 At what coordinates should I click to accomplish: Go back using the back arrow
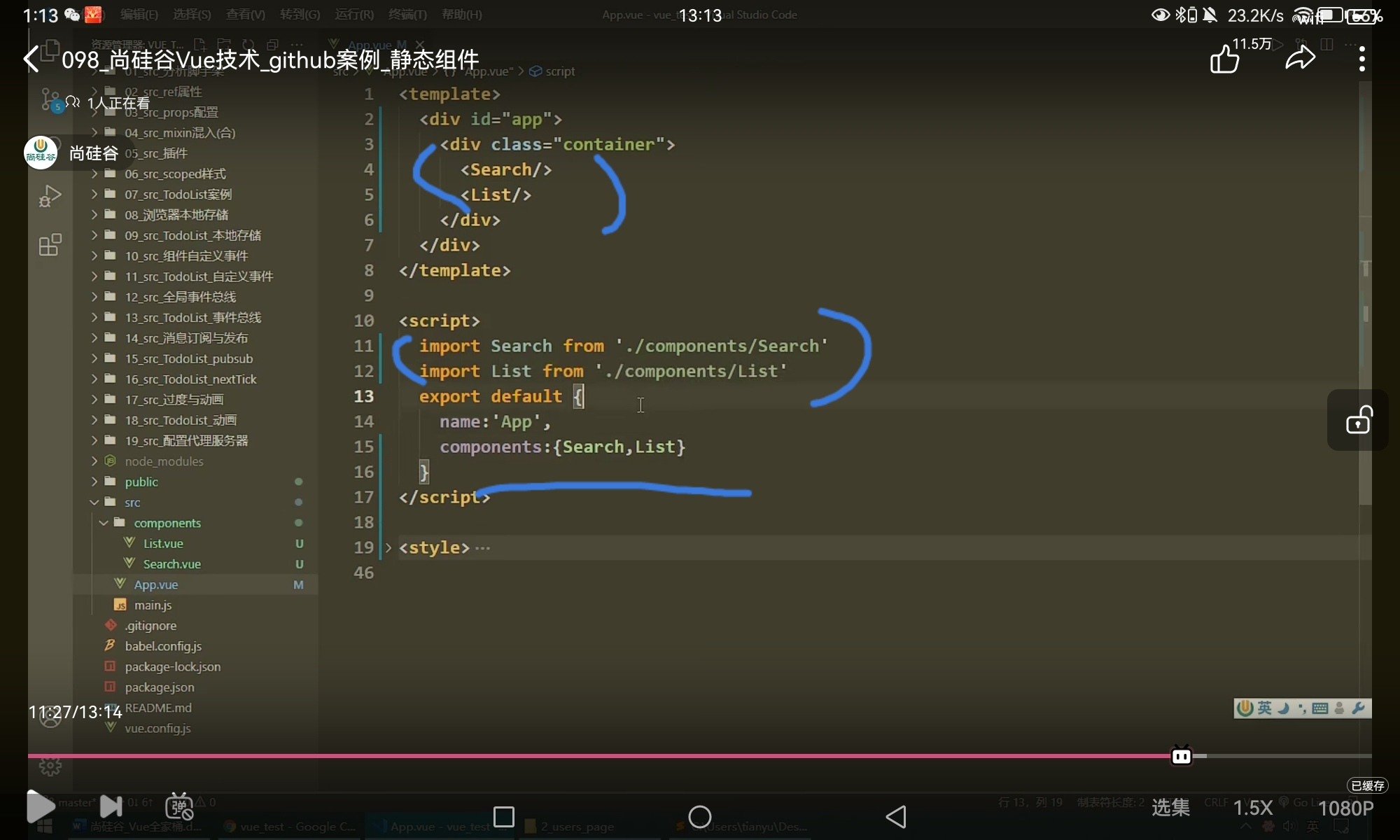pos(31,59)
